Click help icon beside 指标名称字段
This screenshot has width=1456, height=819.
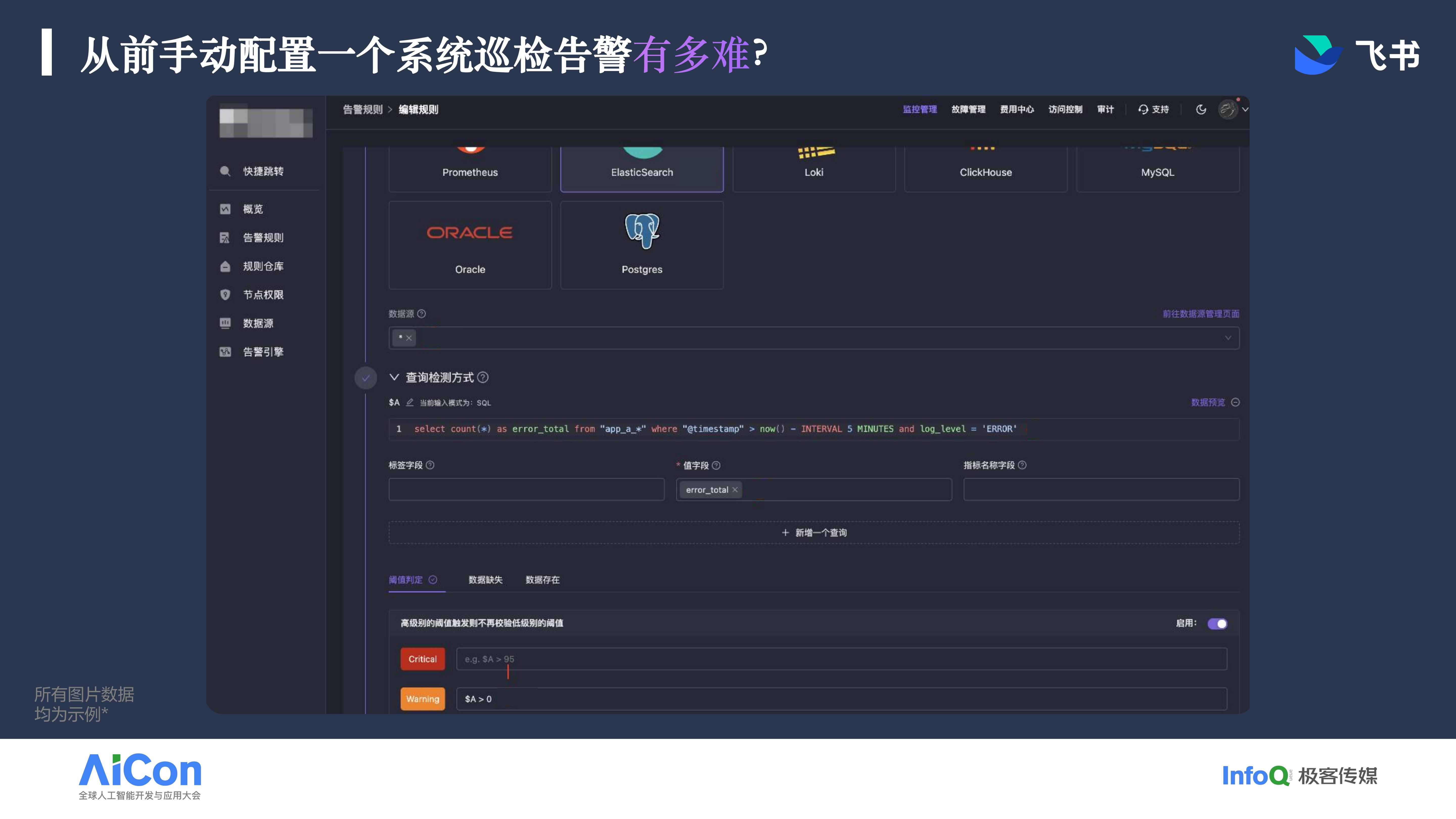(1022, 465)
